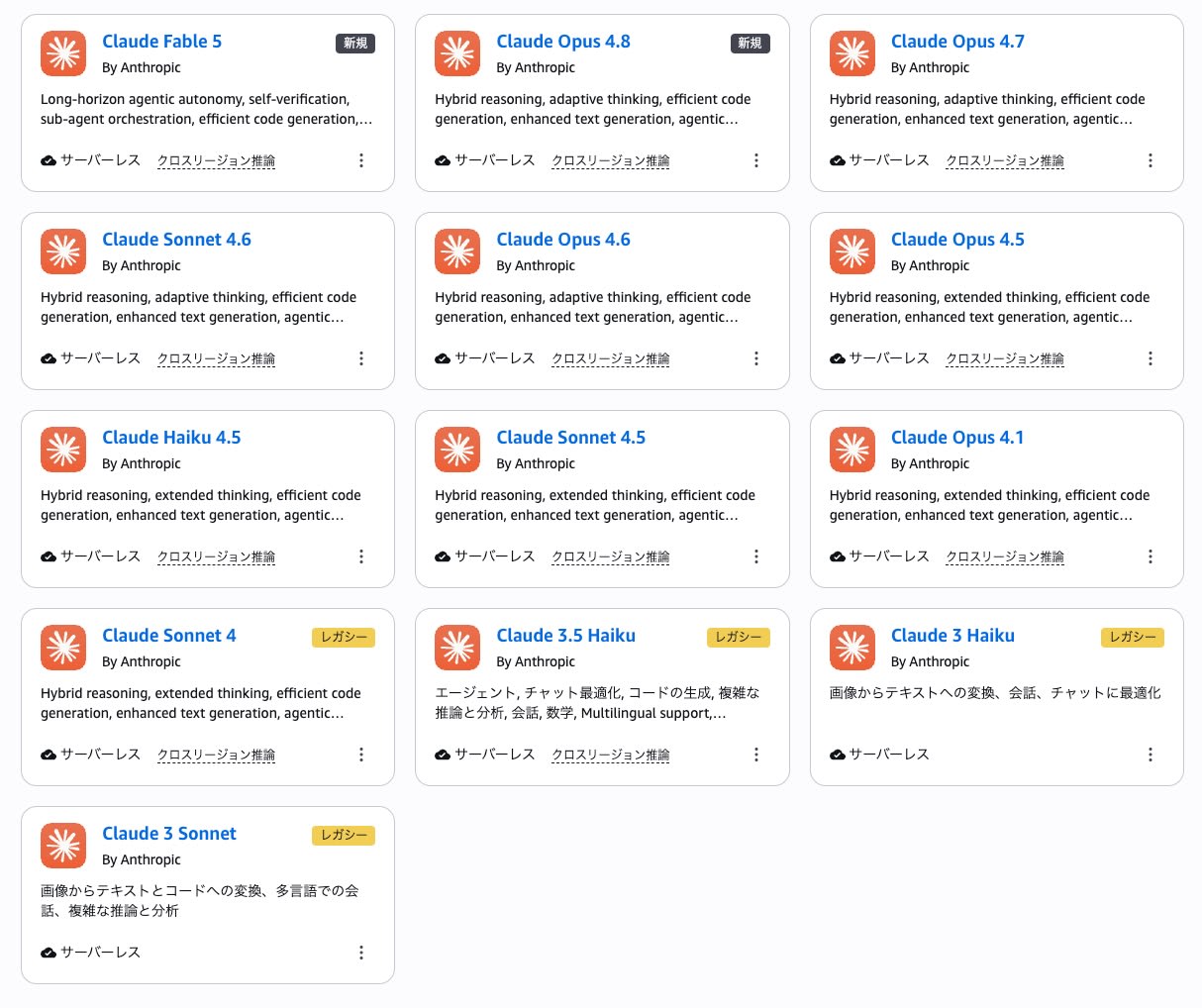Screen dimensions: 1202x1008
Task: Open the Claude Haiku 4.5 model link
Action: pos(171,438)
